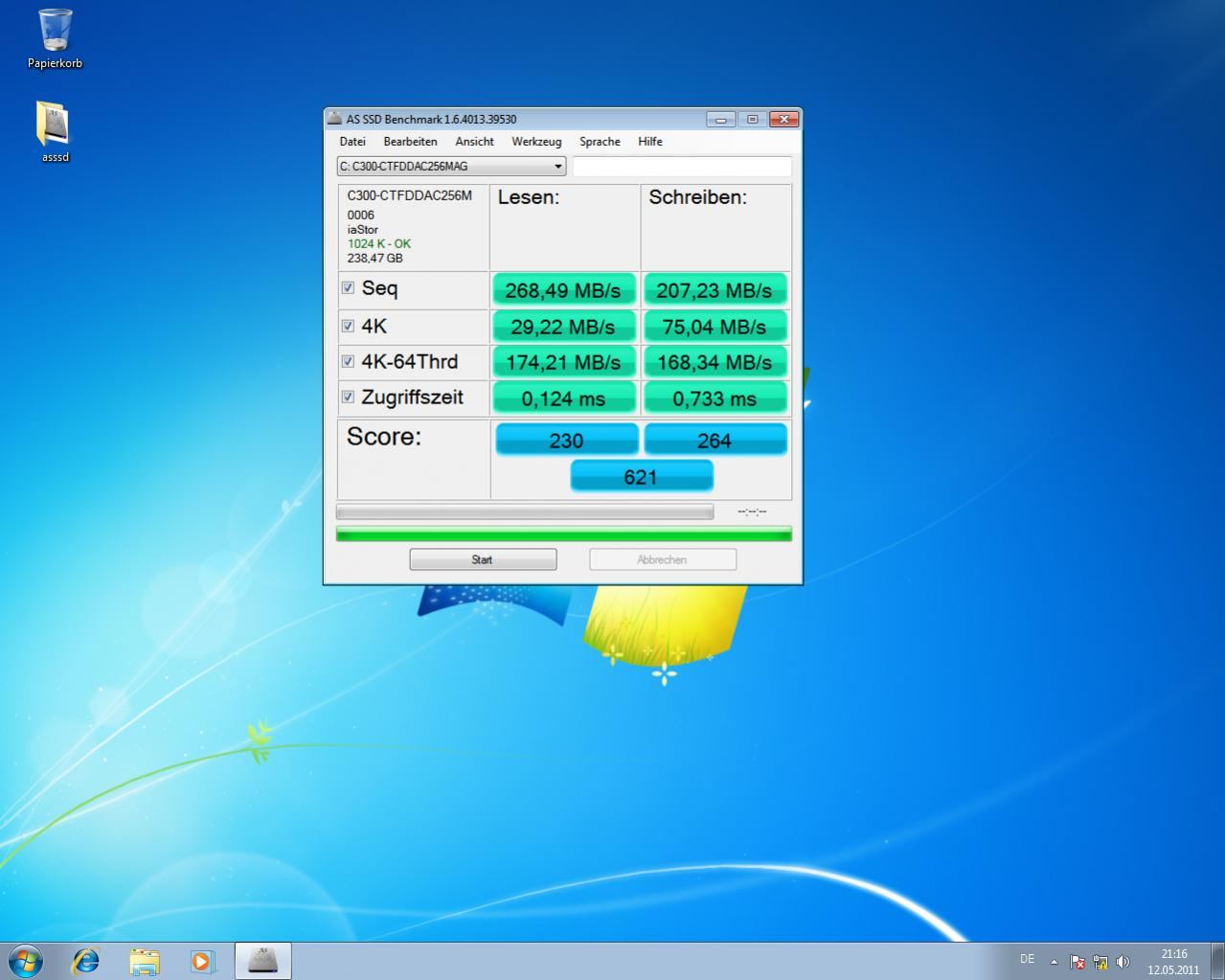Show hidden tray icons arrow
1225x980 pixels.
click(x=1054, y=961)
